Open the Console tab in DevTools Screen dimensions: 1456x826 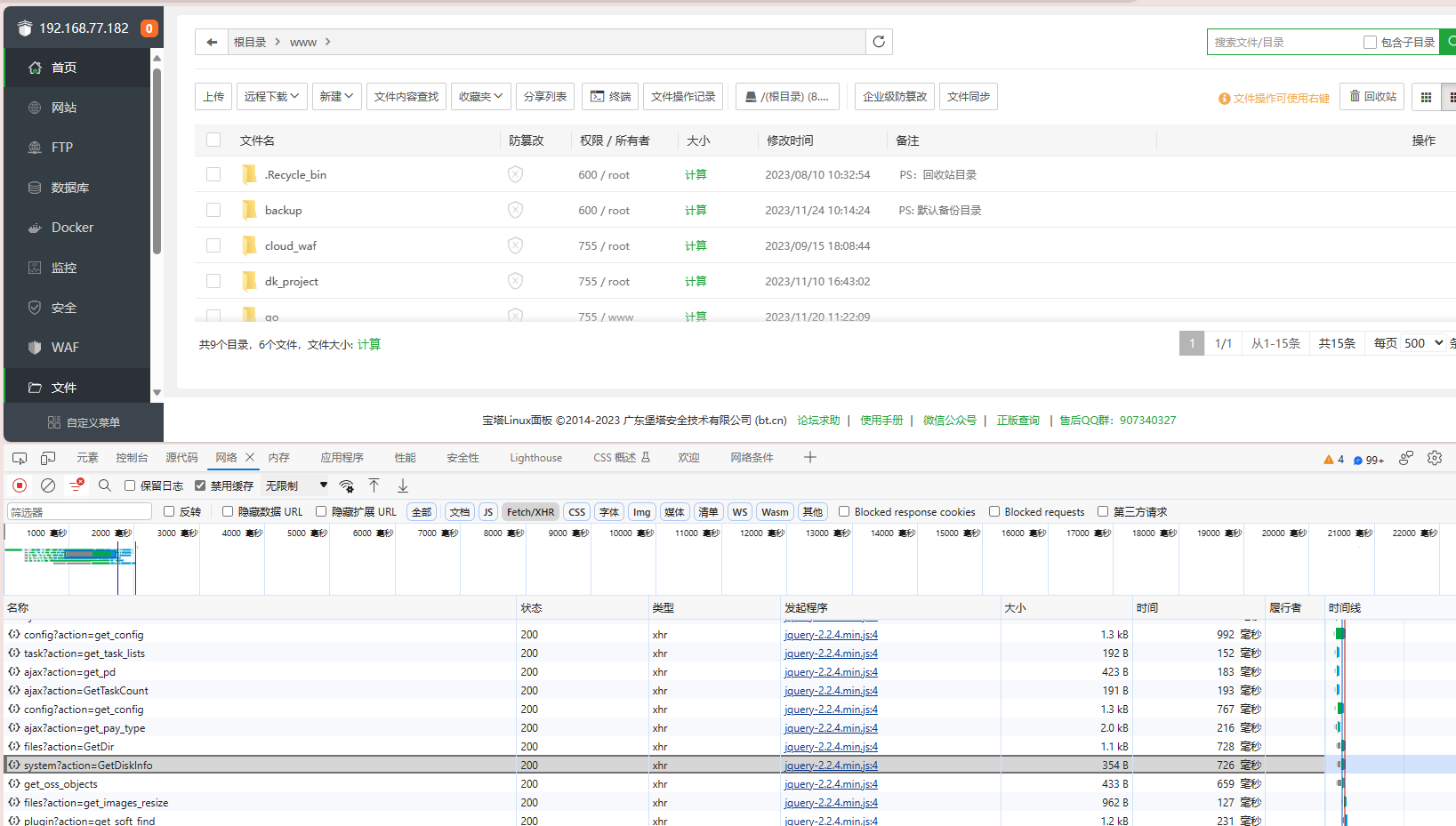point(132,458)
